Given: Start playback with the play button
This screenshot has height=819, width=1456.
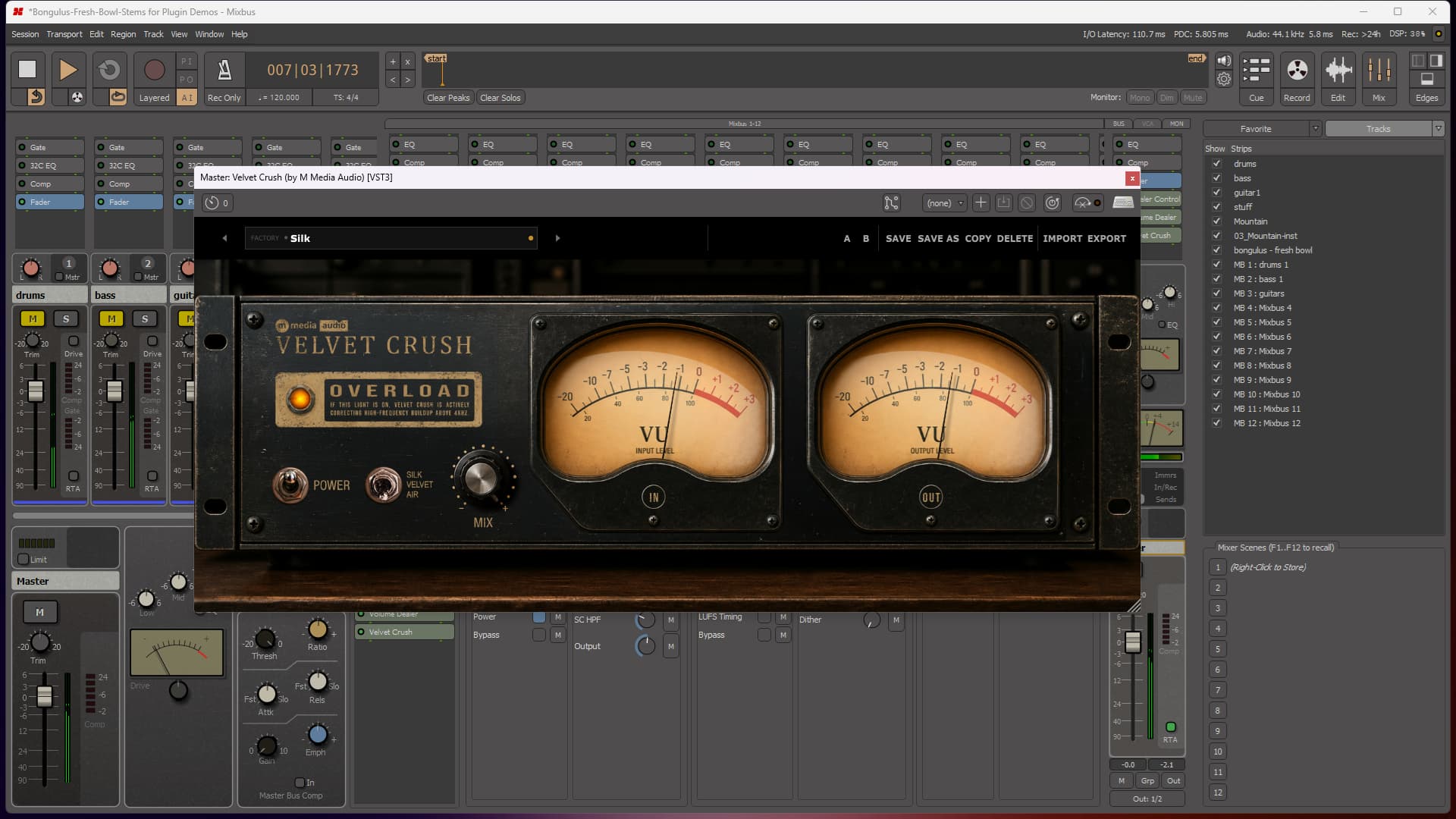Looking at the screenshot, I should 67,69.
